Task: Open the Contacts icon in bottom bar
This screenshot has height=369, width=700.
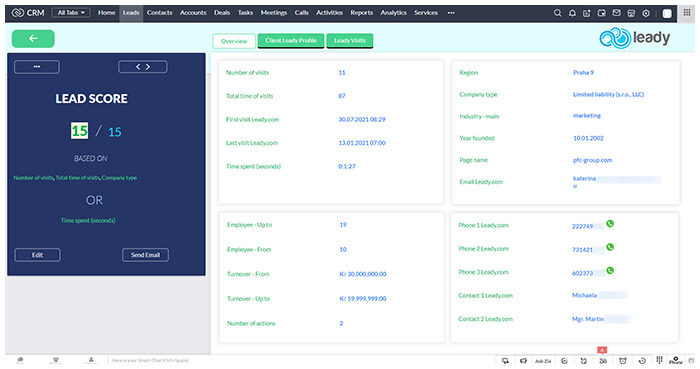Action: [91, 360]
